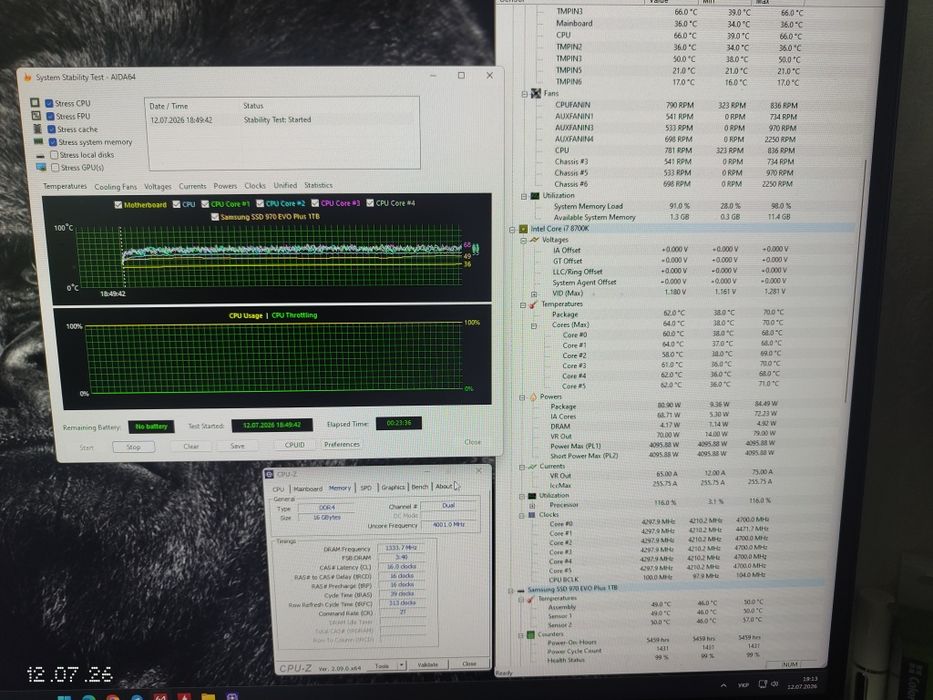
Task: Click the CPU Temperatures thermometer icon
Action: 533,304
